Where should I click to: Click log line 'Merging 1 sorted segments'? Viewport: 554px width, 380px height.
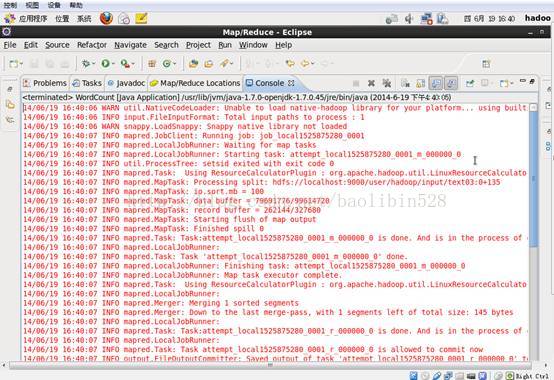[244, 303]
